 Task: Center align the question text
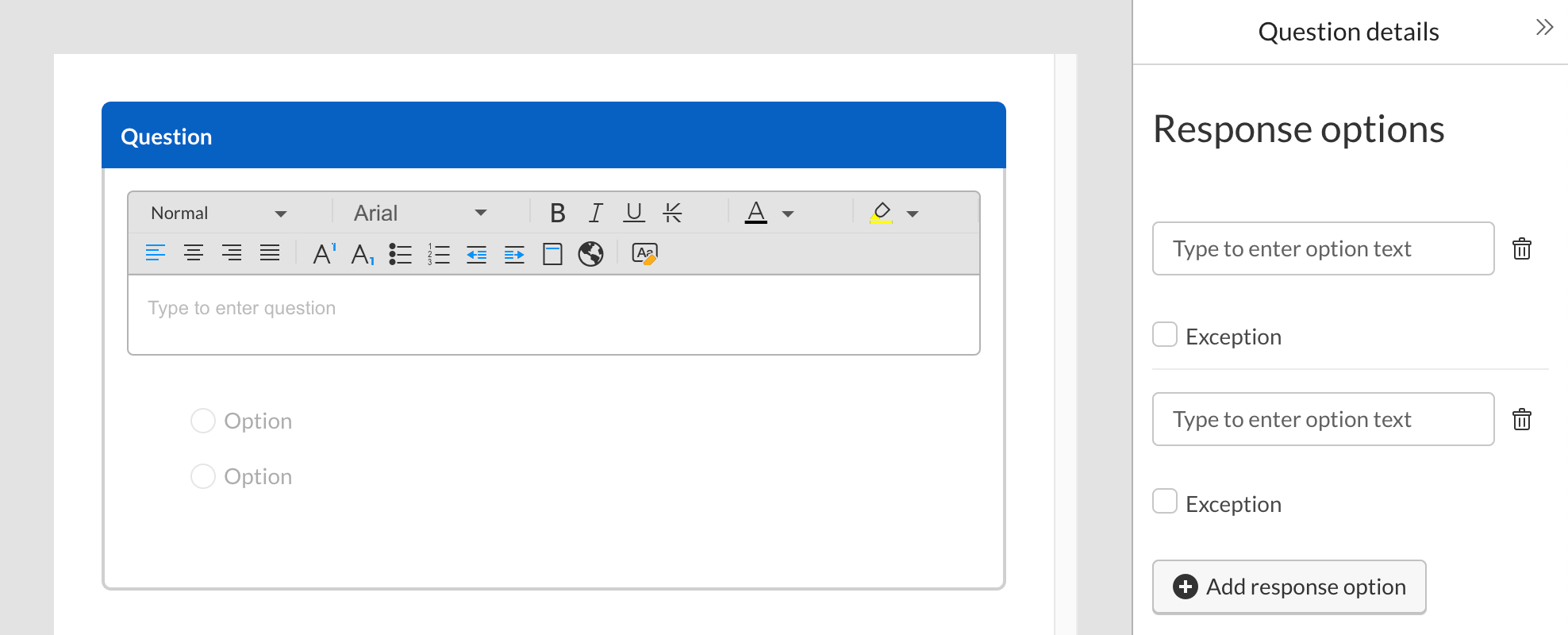[x=194, y=253]
